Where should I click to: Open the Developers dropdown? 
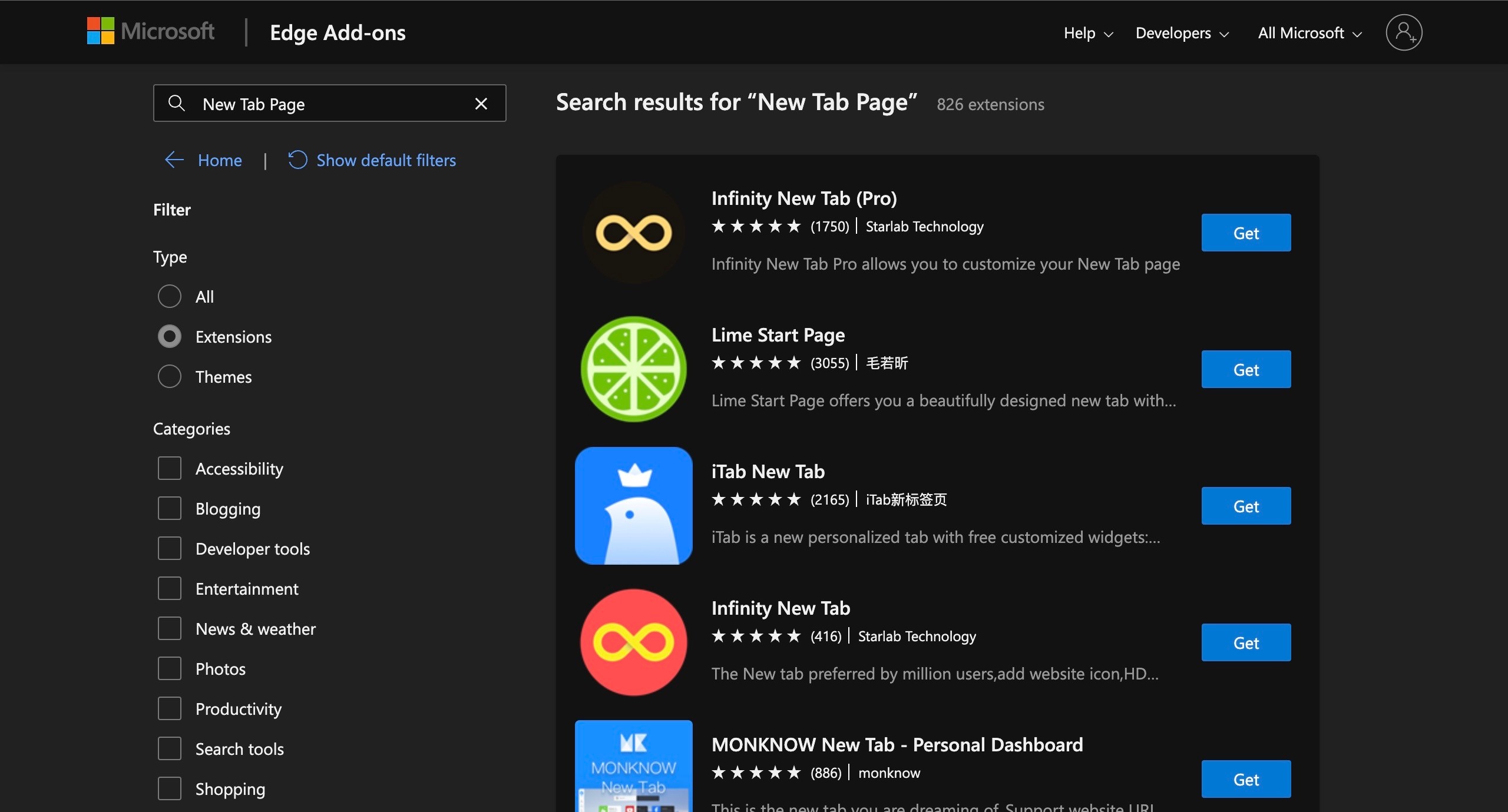click(1182, 33)
